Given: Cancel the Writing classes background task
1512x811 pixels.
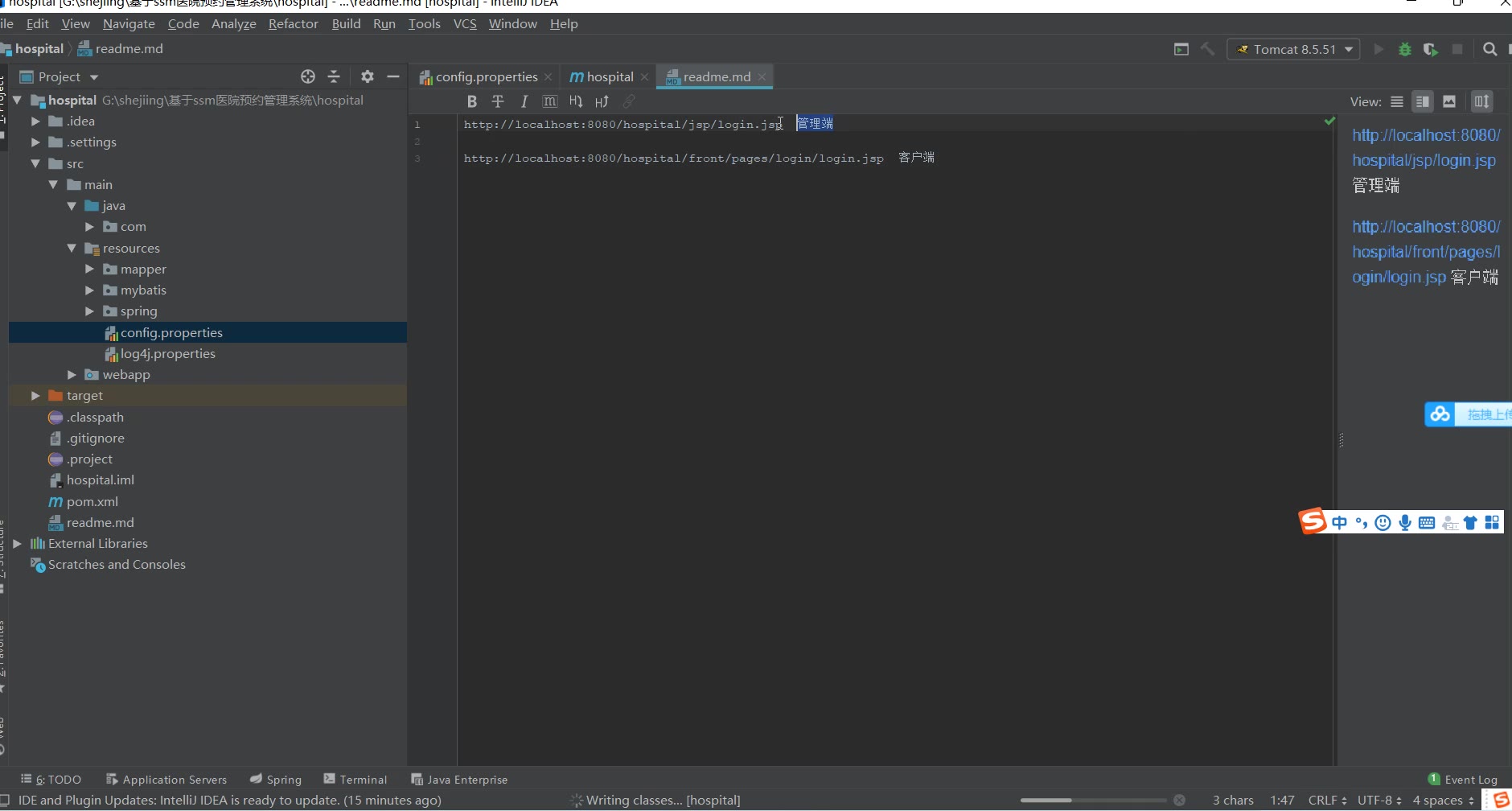Looking at the screenshot, I should click(x=1180, y=801).
